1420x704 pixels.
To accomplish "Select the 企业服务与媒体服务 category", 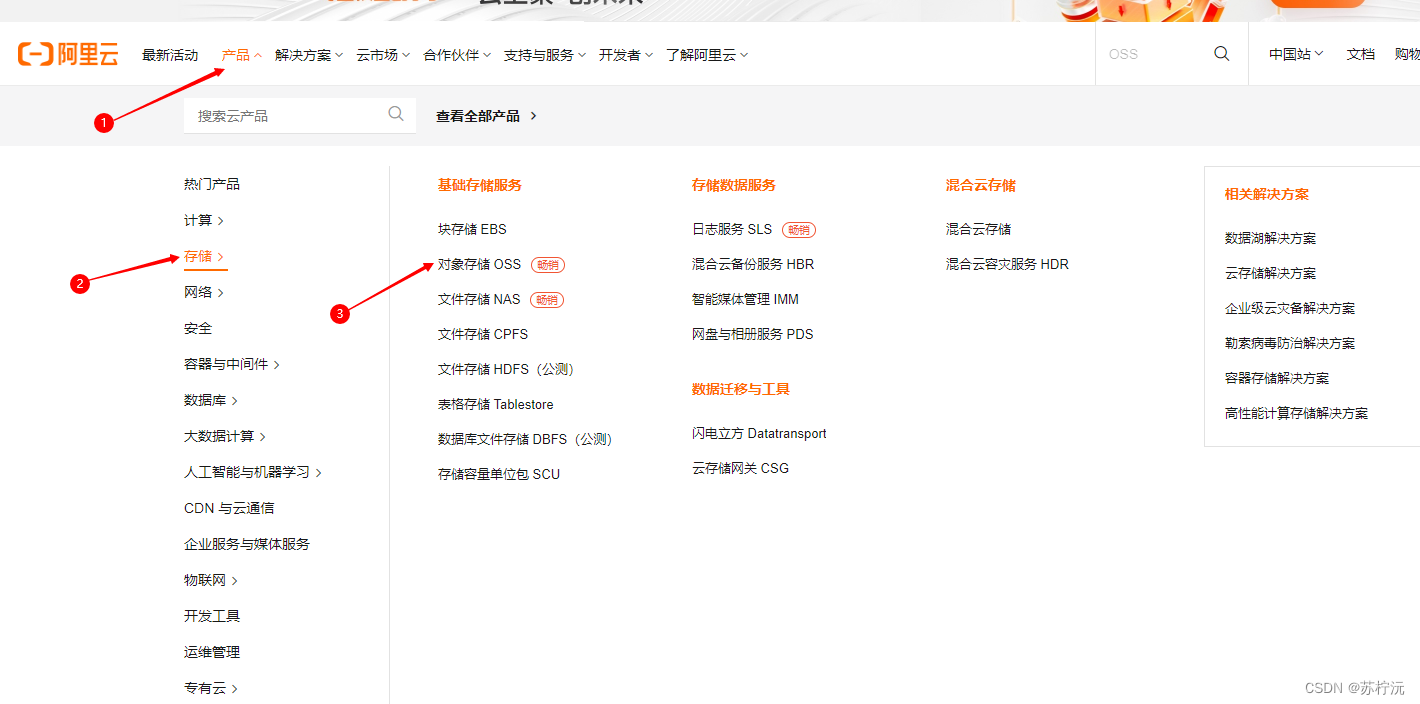I will point(247,544).
